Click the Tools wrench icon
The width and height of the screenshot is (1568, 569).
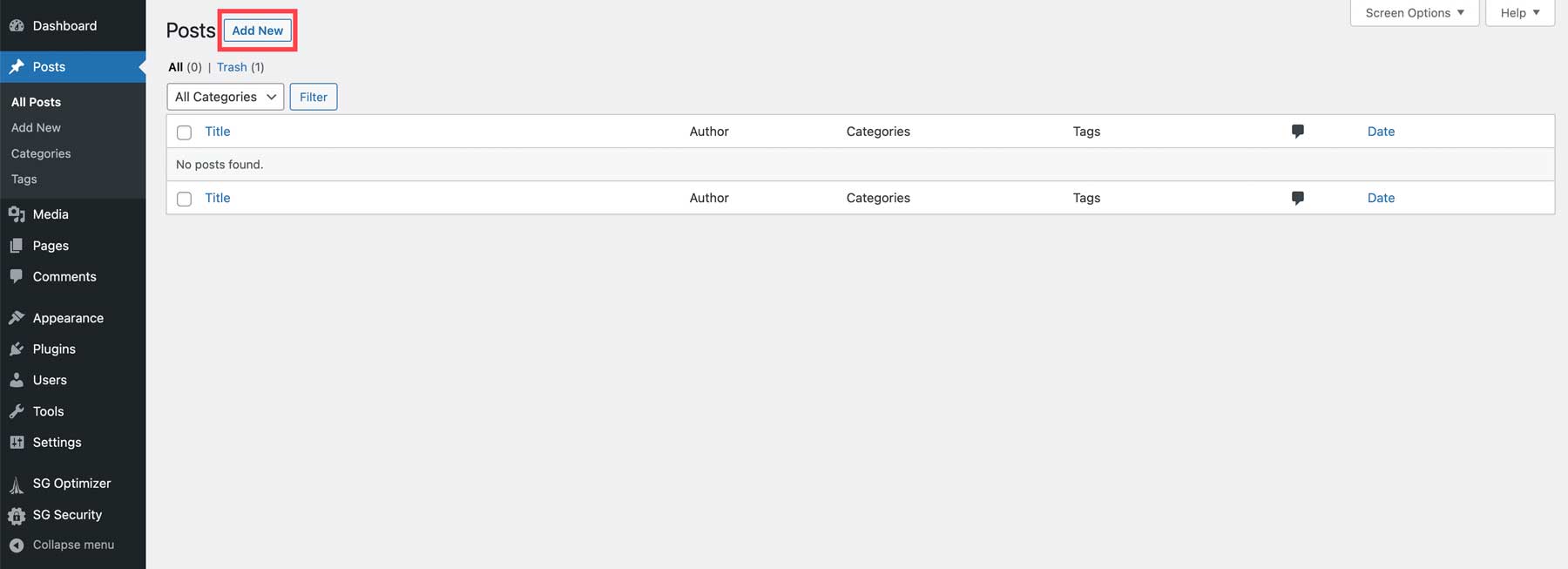17,411
